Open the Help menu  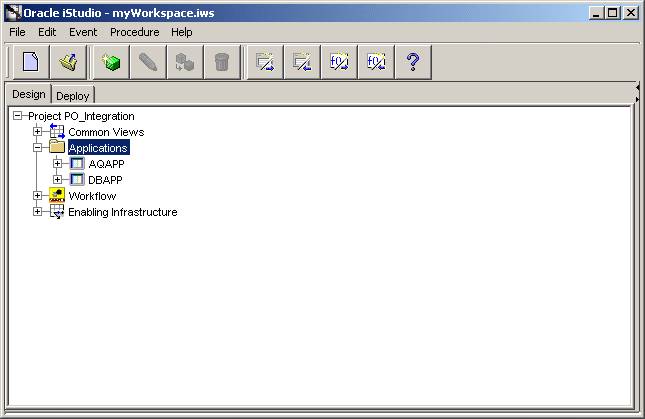(x=182, y=32)
